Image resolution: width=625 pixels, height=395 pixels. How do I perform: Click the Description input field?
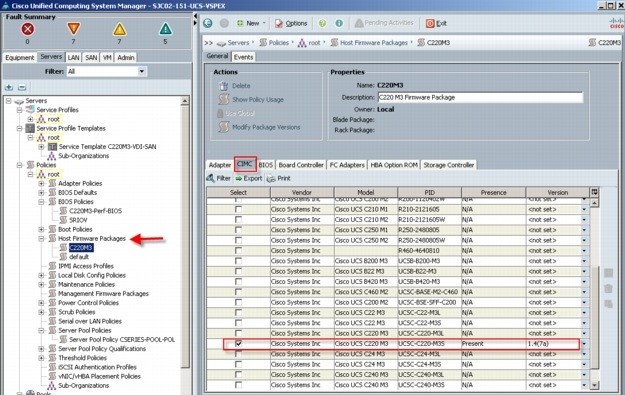pos(480,97)
